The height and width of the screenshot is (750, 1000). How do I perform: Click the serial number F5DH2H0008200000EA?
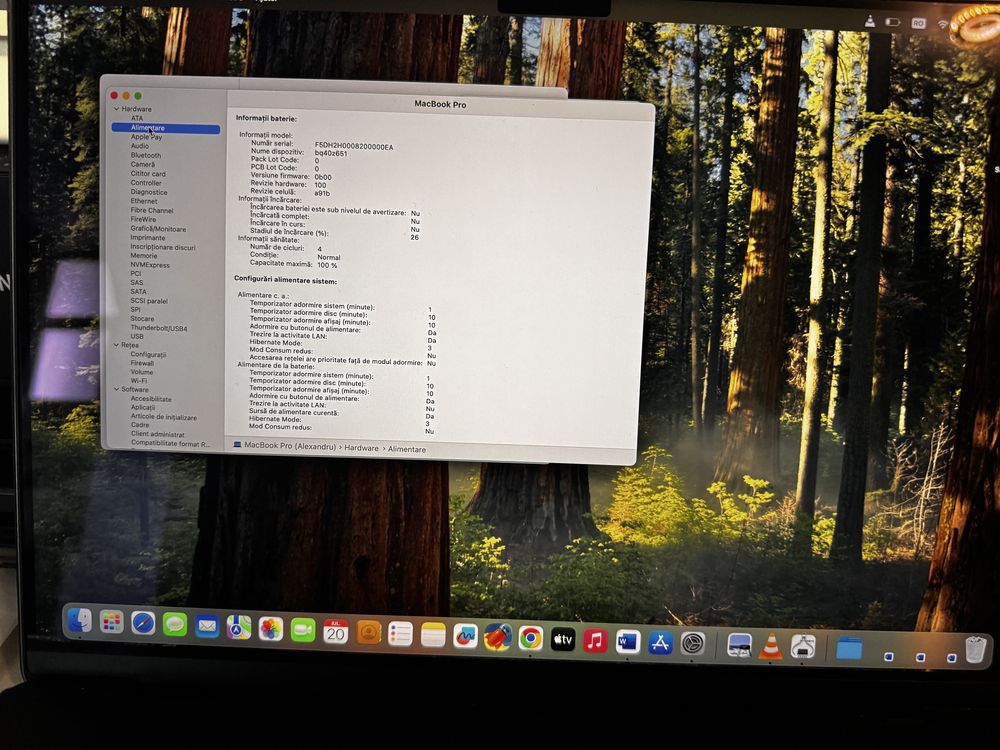pyautogui.click(x=354, y=146)
